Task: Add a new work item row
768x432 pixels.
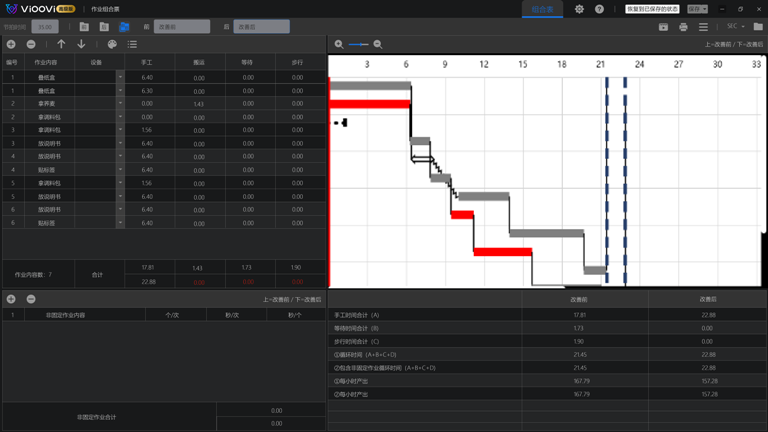Action: pyautogui.click(x=11, y=45)
